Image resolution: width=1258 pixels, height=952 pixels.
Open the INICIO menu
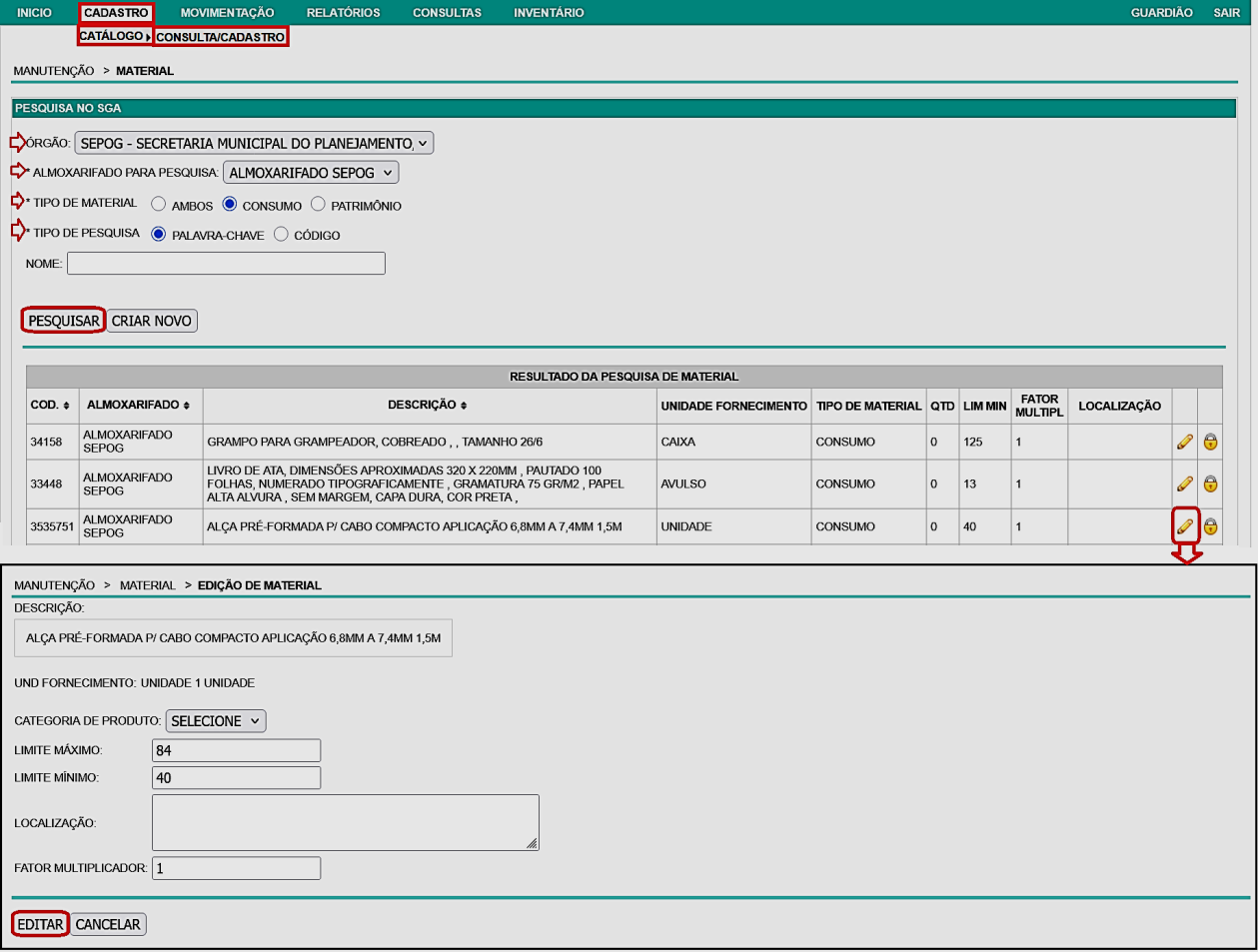pyautogui.click(x=35, y=13)
